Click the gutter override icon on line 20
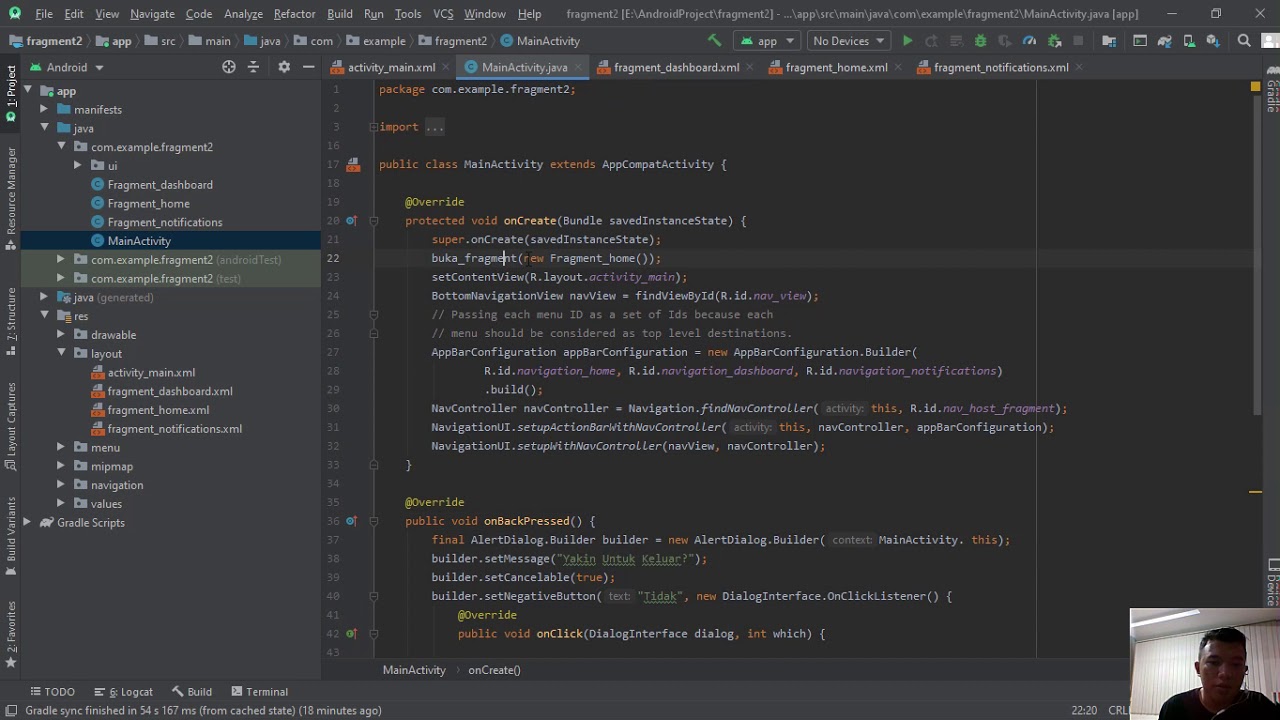 351,221
